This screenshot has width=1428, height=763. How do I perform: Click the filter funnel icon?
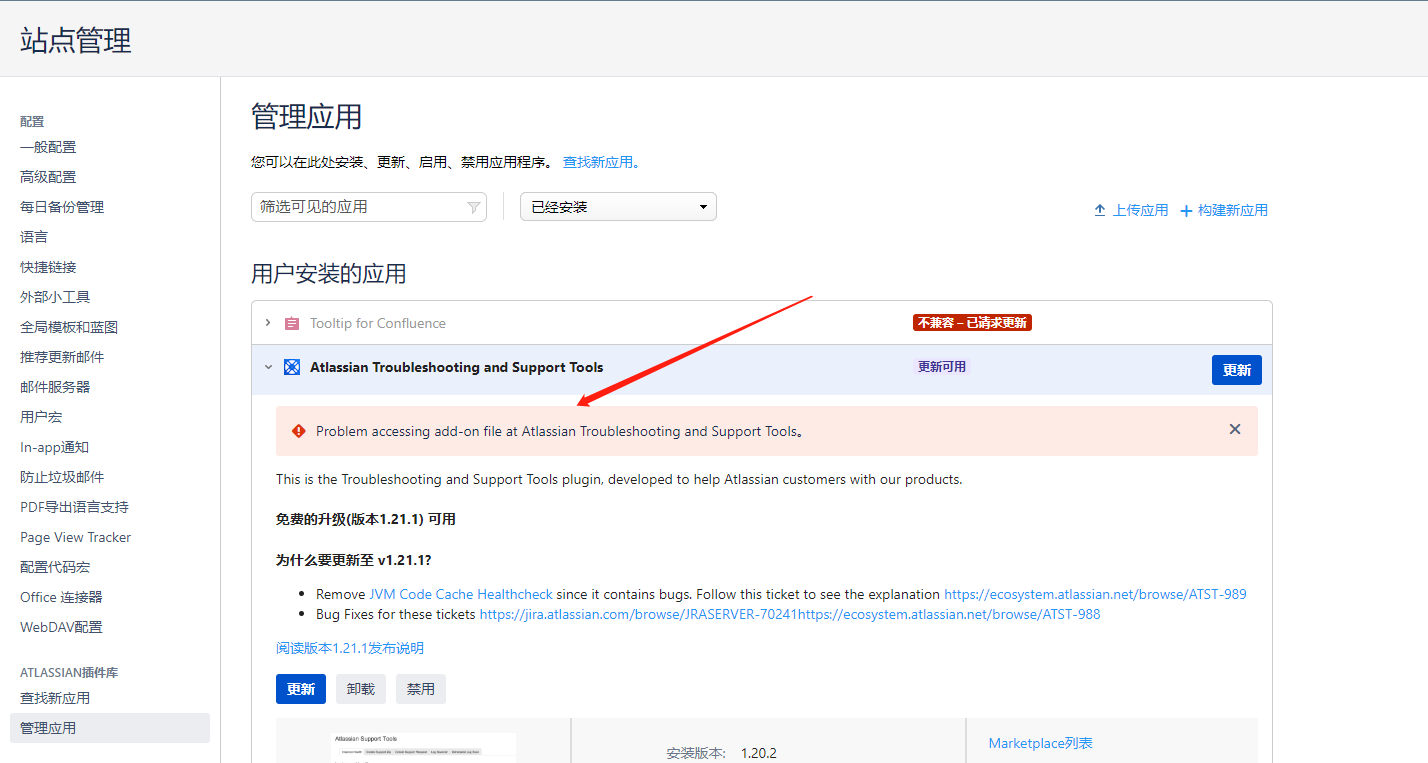pyautogui.click(x=474, y=207)
